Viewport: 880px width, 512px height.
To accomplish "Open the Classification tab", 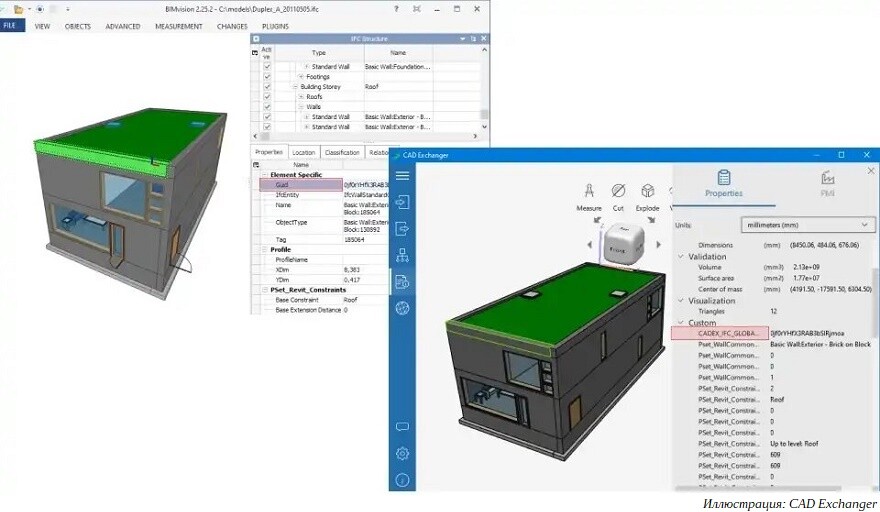I will click(x=342, y=152).
